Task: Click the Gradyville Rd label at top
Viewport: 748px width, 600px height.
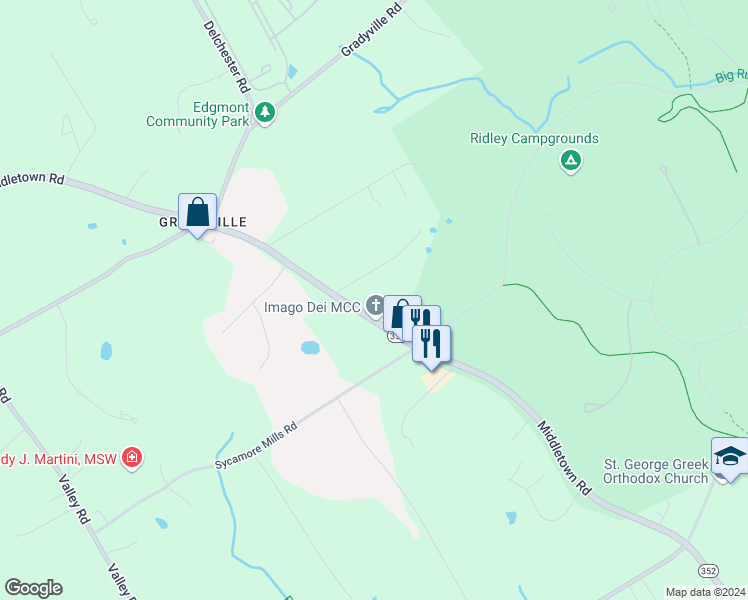Action: [x=372, y=28]
